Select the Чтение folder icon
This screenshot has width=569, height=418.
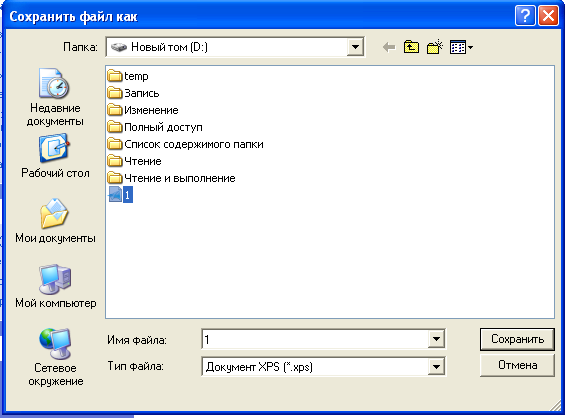click(x=115, y=161)
